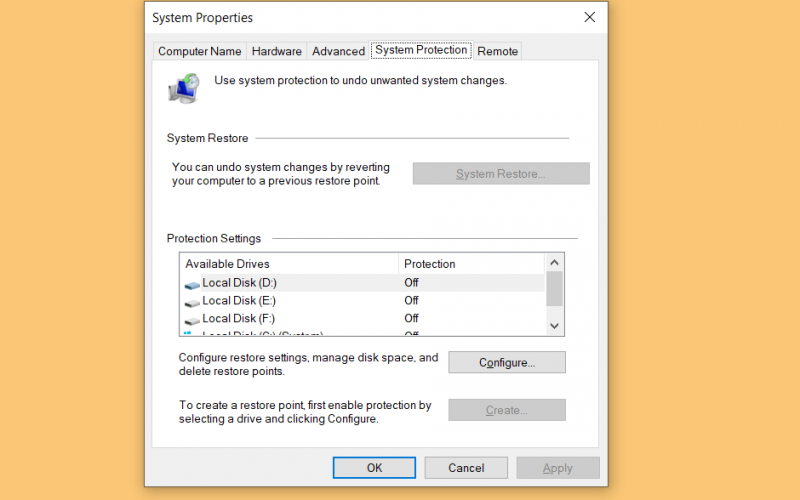Click the drives list scroll down arrow
Viewport: 800px width, 500px height.
555,326
